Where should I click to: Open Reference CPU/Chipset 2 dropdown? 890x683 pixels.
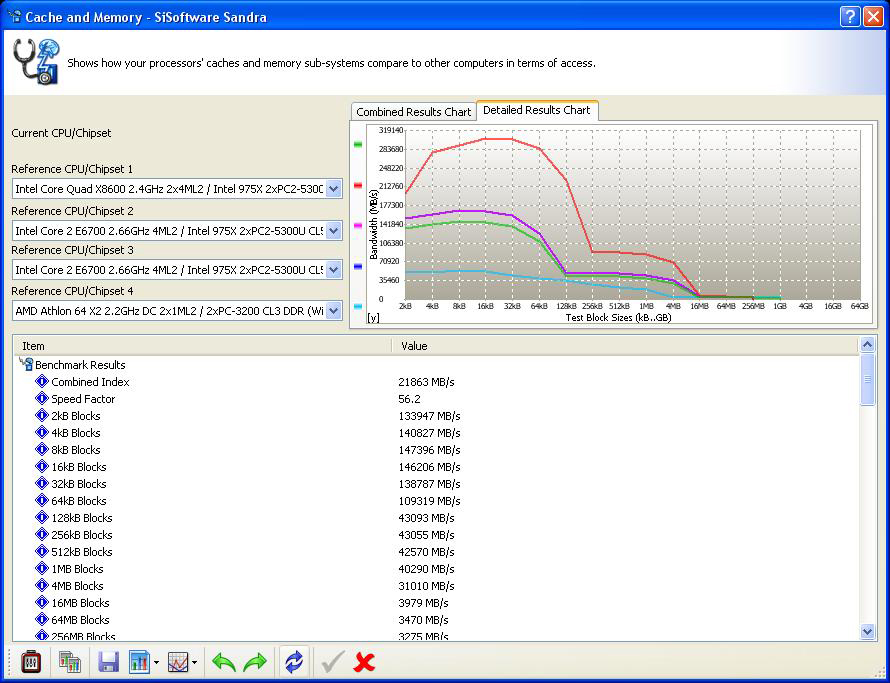pos(334,231)
